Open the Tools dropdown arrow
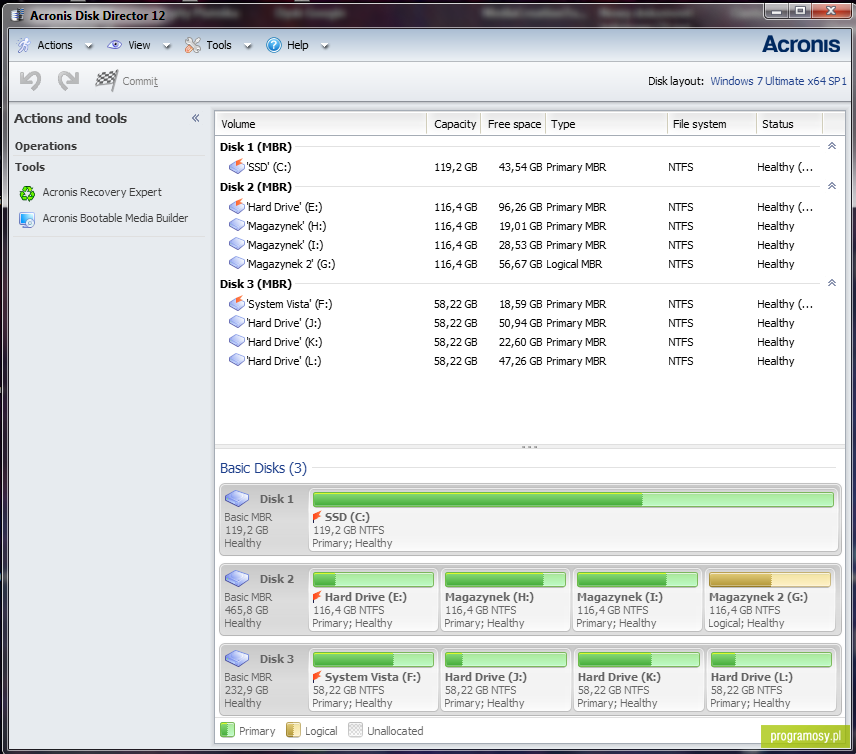Viewport: 856px width, 754px height. tap(247, 46)
